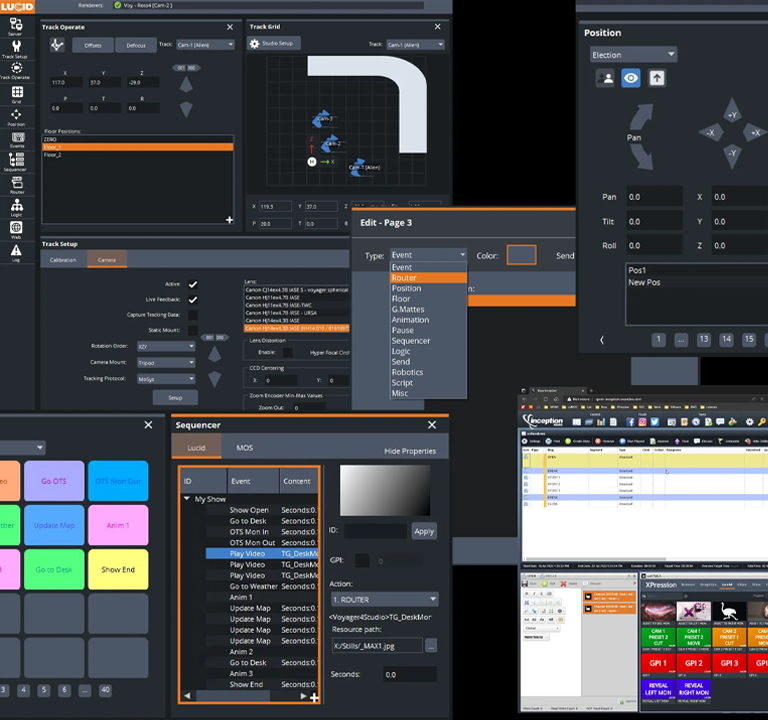Open the Tracking Protocol dropdown
The width and height of the screenshot is (768, 720).
tap(166, 379)
